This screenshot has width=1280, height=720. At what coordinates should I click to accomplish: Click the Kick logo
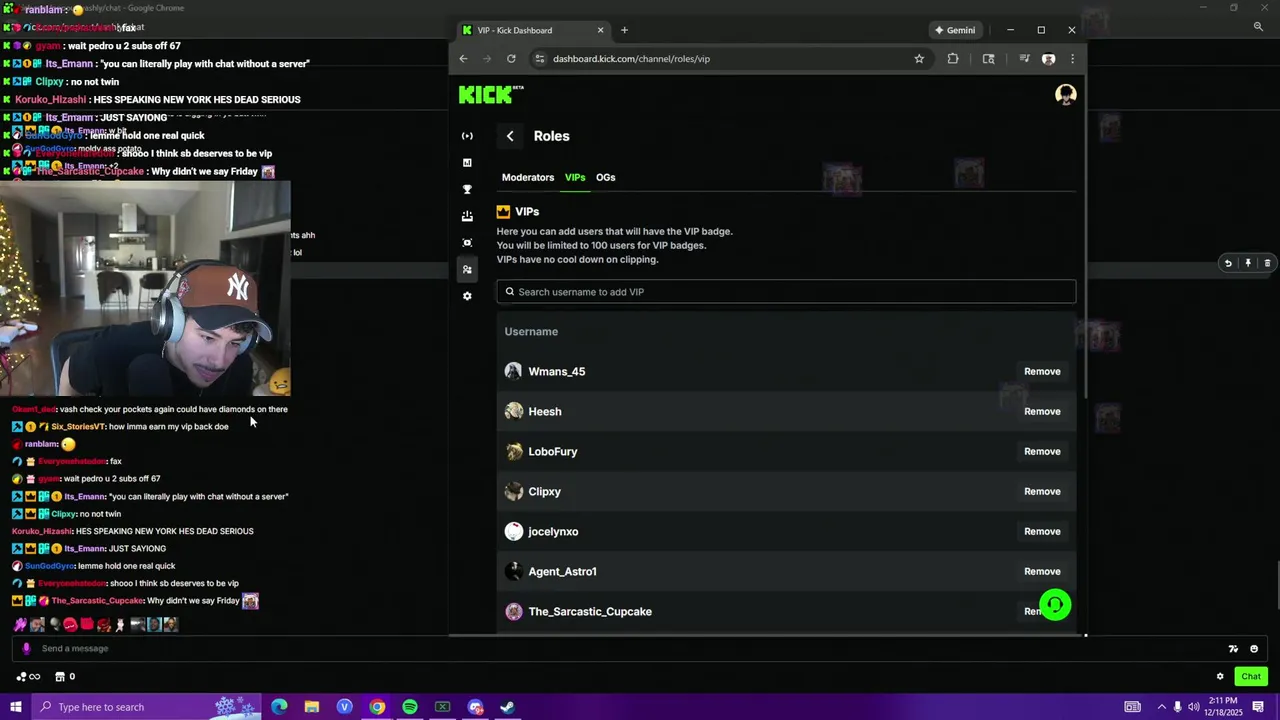pyautogui.click(x=490, y=94)
